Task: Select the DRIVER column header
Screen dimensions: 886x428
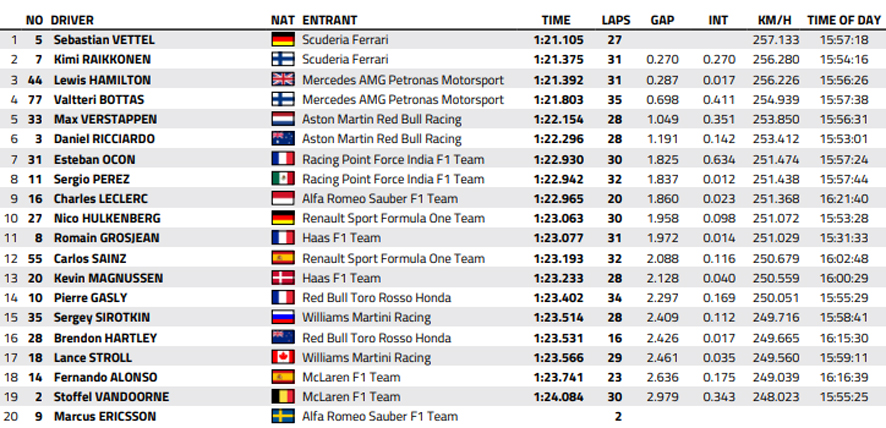Action: pyautogui.click(x=72, y=20)
